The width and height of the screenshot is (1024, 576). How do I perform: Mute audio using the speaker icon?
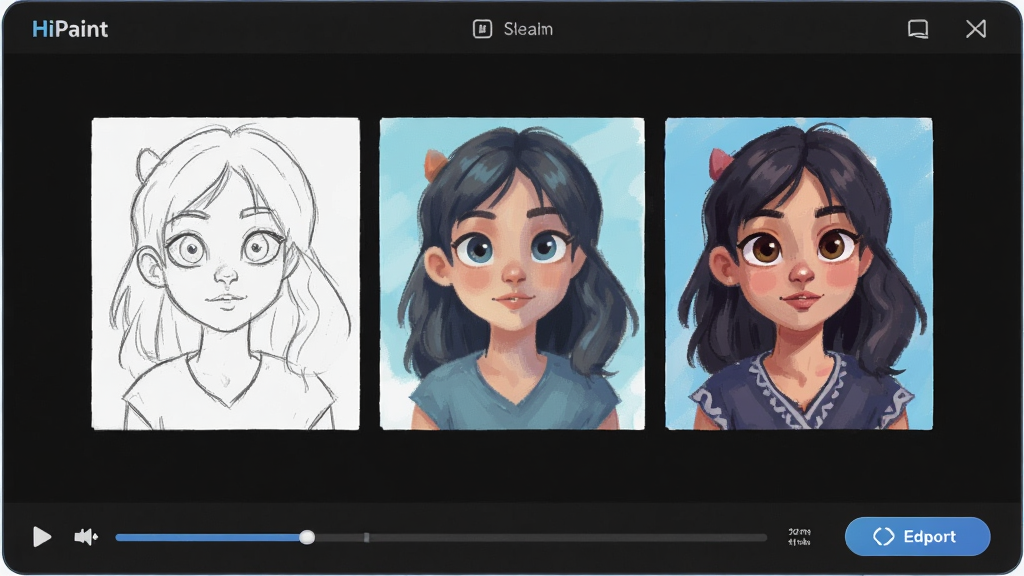tap(86, 537)
